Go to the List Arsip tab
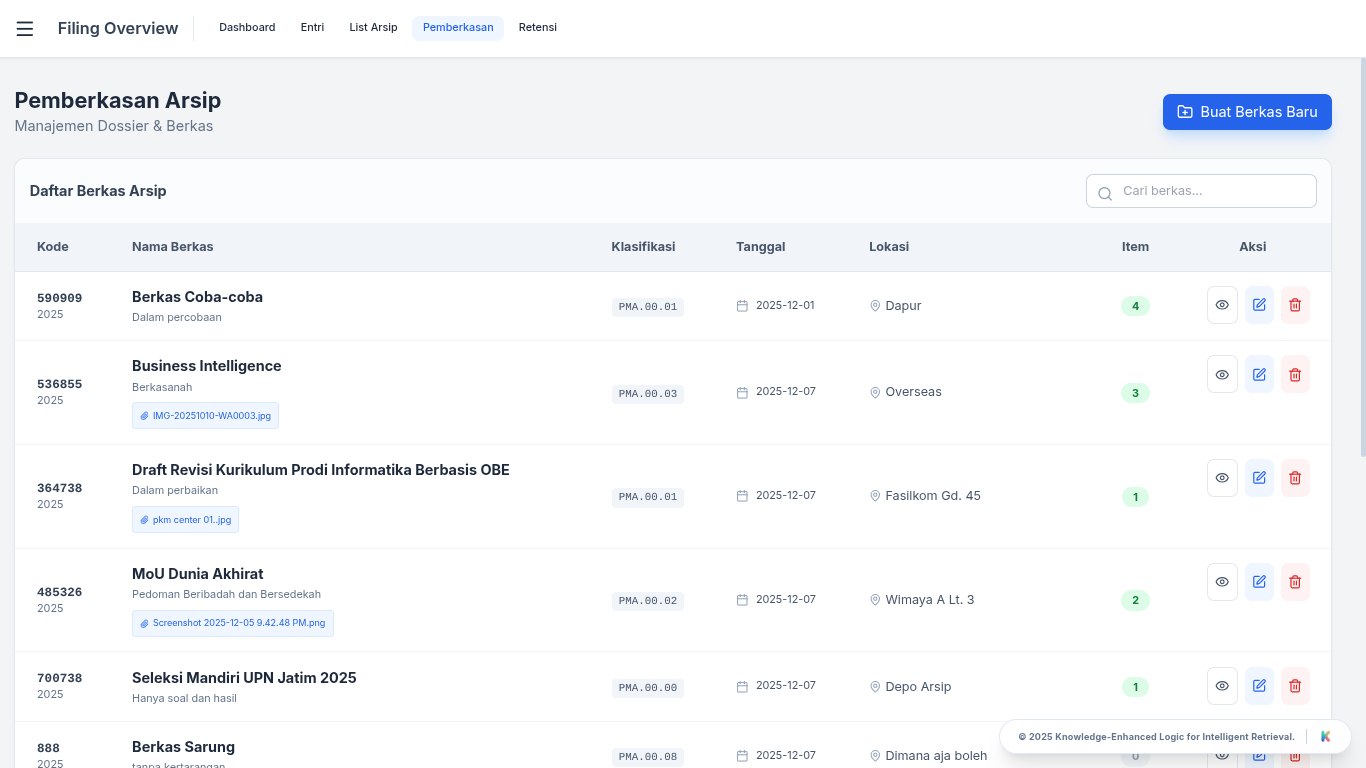This screenshot has height=768, width=1366. (x=373, y=28)
